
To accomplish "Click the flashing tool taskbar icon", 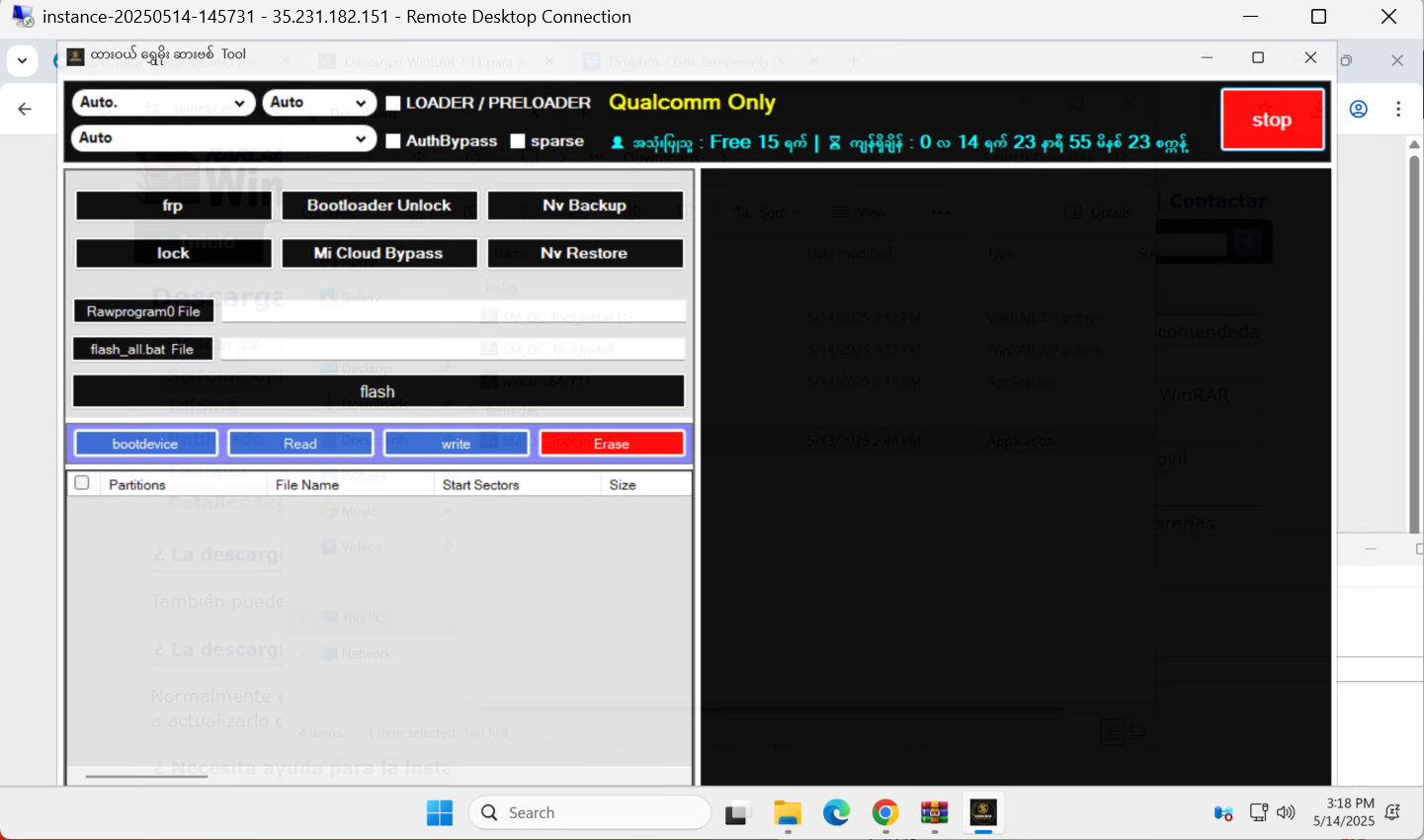I will tap(983, 812).
